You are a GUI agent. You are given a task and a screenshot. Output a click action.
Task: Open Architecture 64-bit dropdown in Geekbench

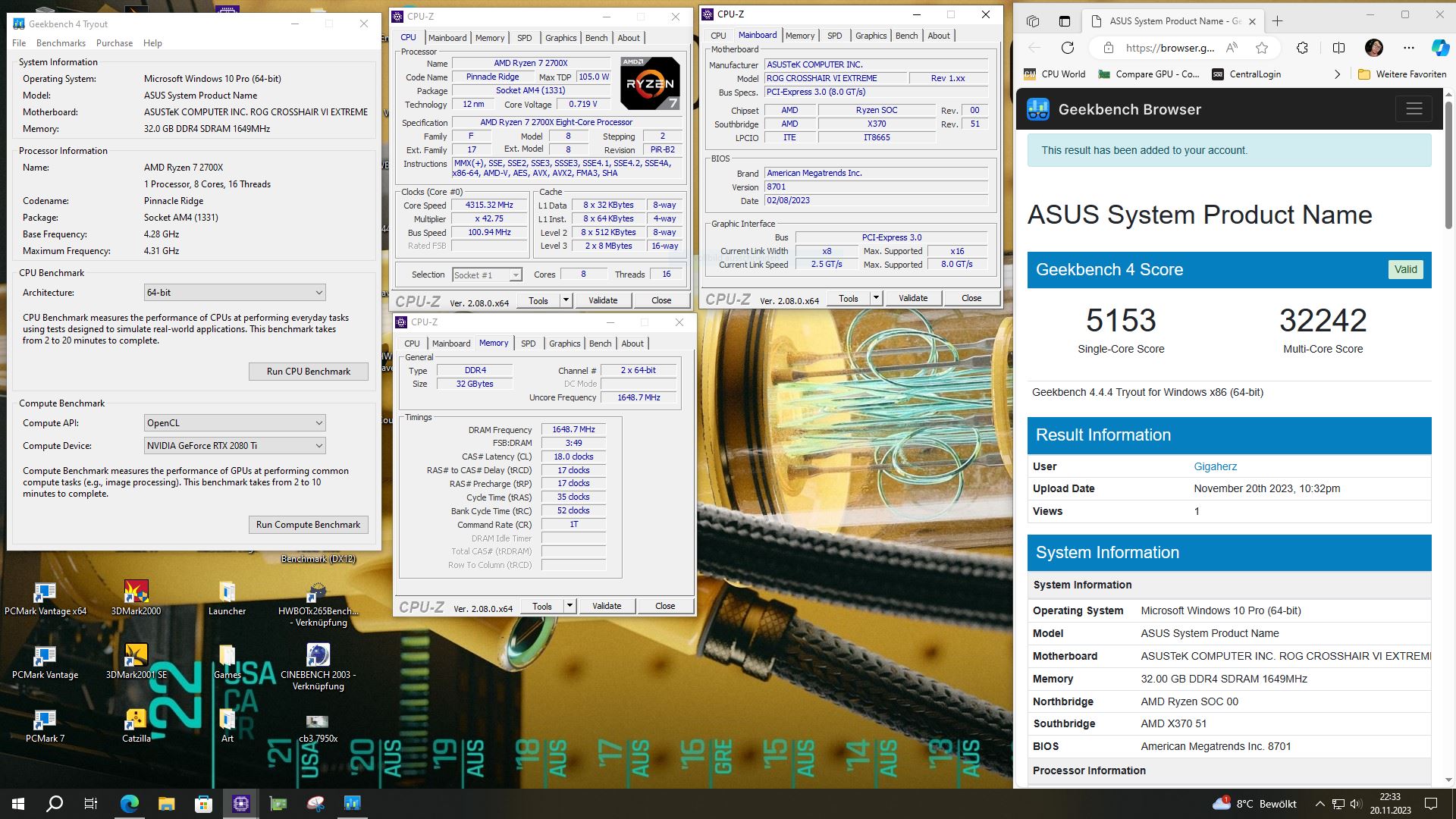click(x=235, y=293)
